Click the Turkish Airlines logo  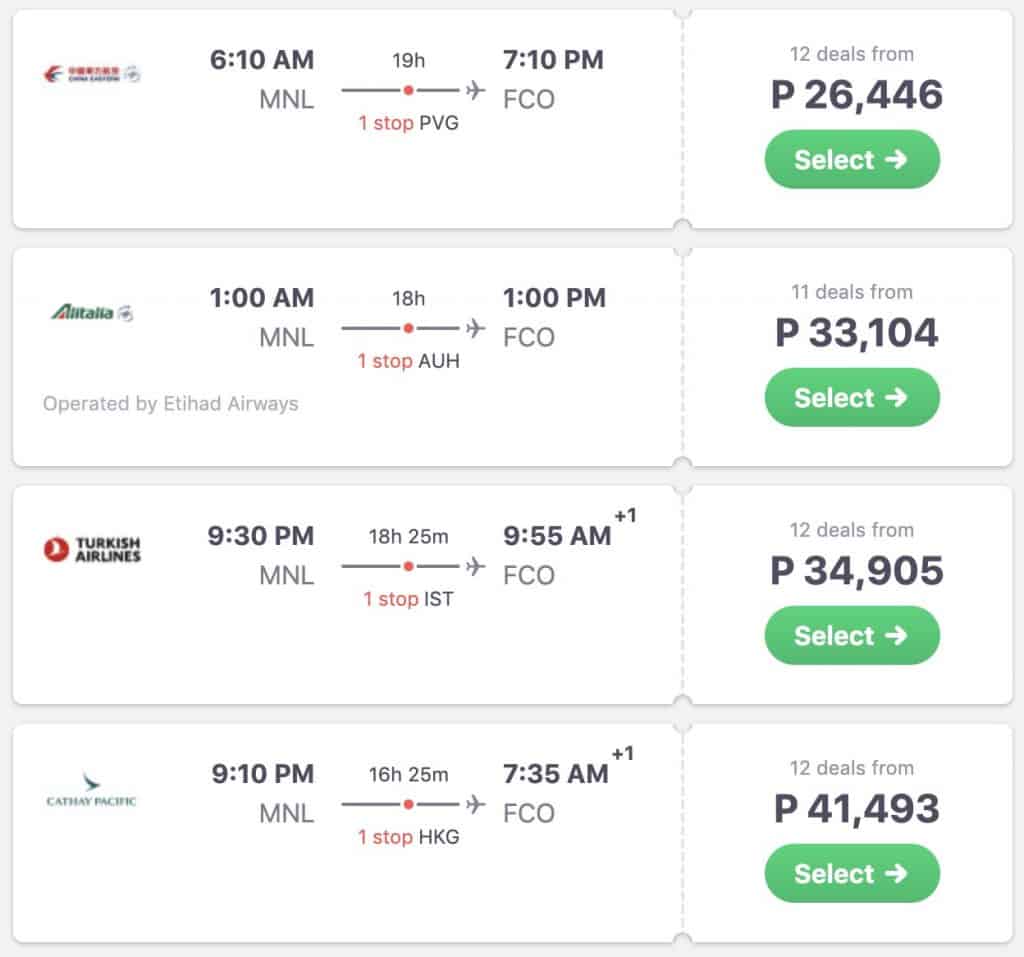(92, 549)
